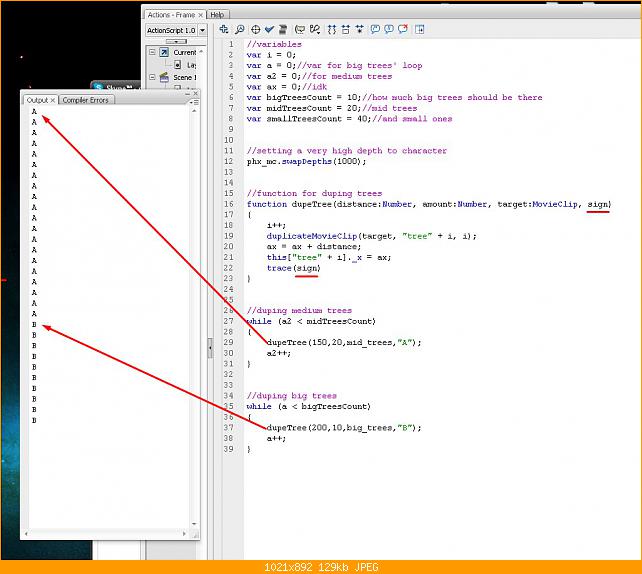Viewport: 642px width, 574px height.
Task: Click first 'A' row in Output panel
Action: 34,111
